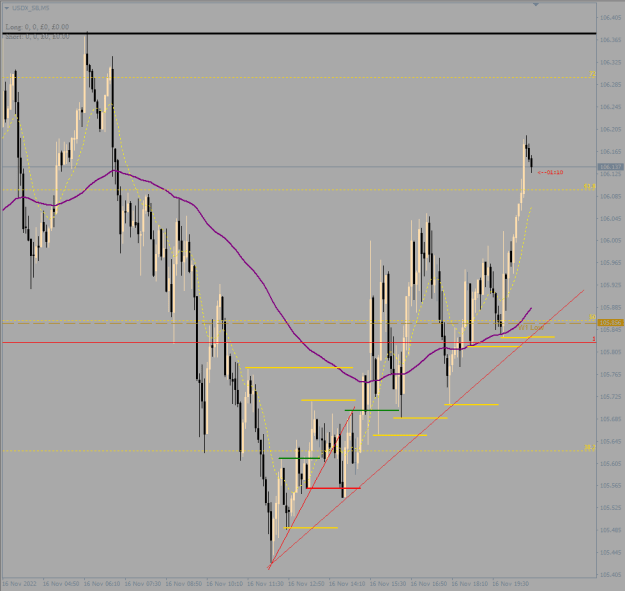The image size is (625, 591).
Task: Click the small triangle marker at top of chart
Action: [536, 4]
